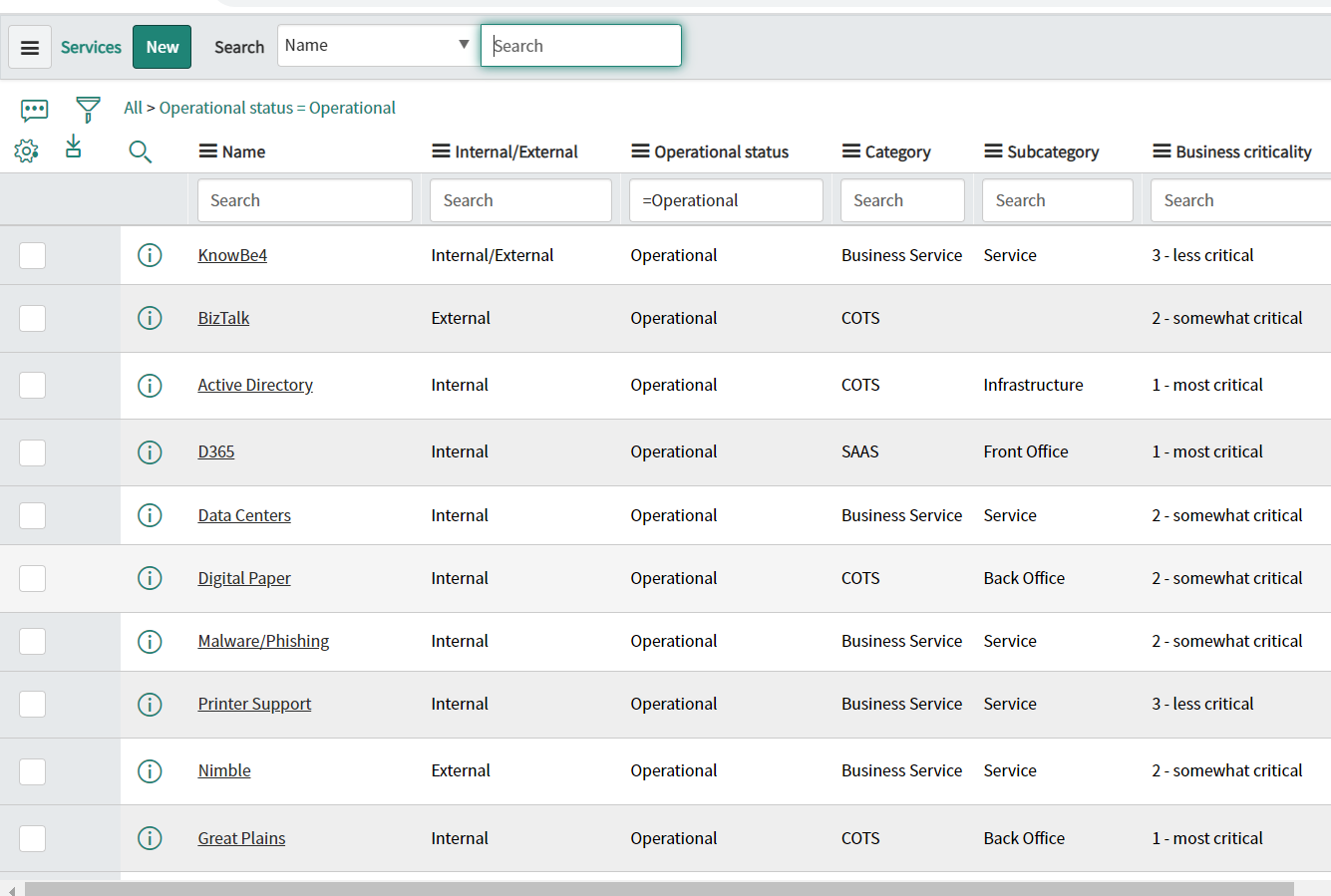The image size is (1331, 896).
Task: Sort by Business criticality column header
Action: 1243,151
